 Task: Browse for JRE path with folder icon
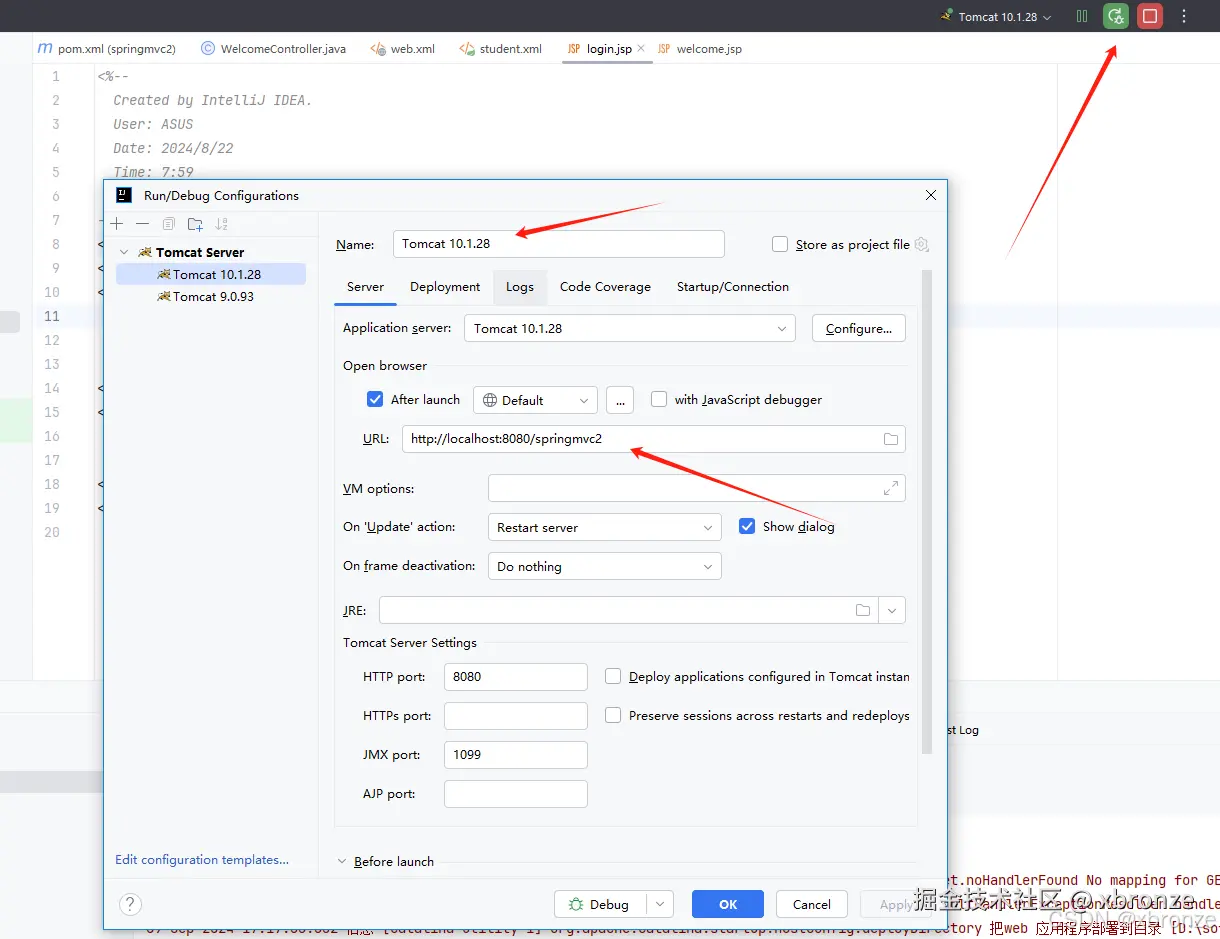(862, 610)
